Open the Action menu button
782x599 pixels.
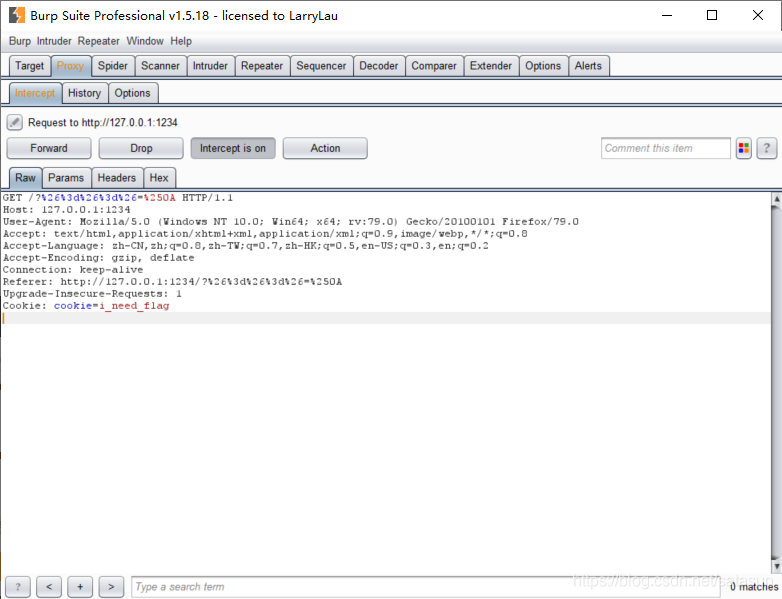tap(325, 148)
